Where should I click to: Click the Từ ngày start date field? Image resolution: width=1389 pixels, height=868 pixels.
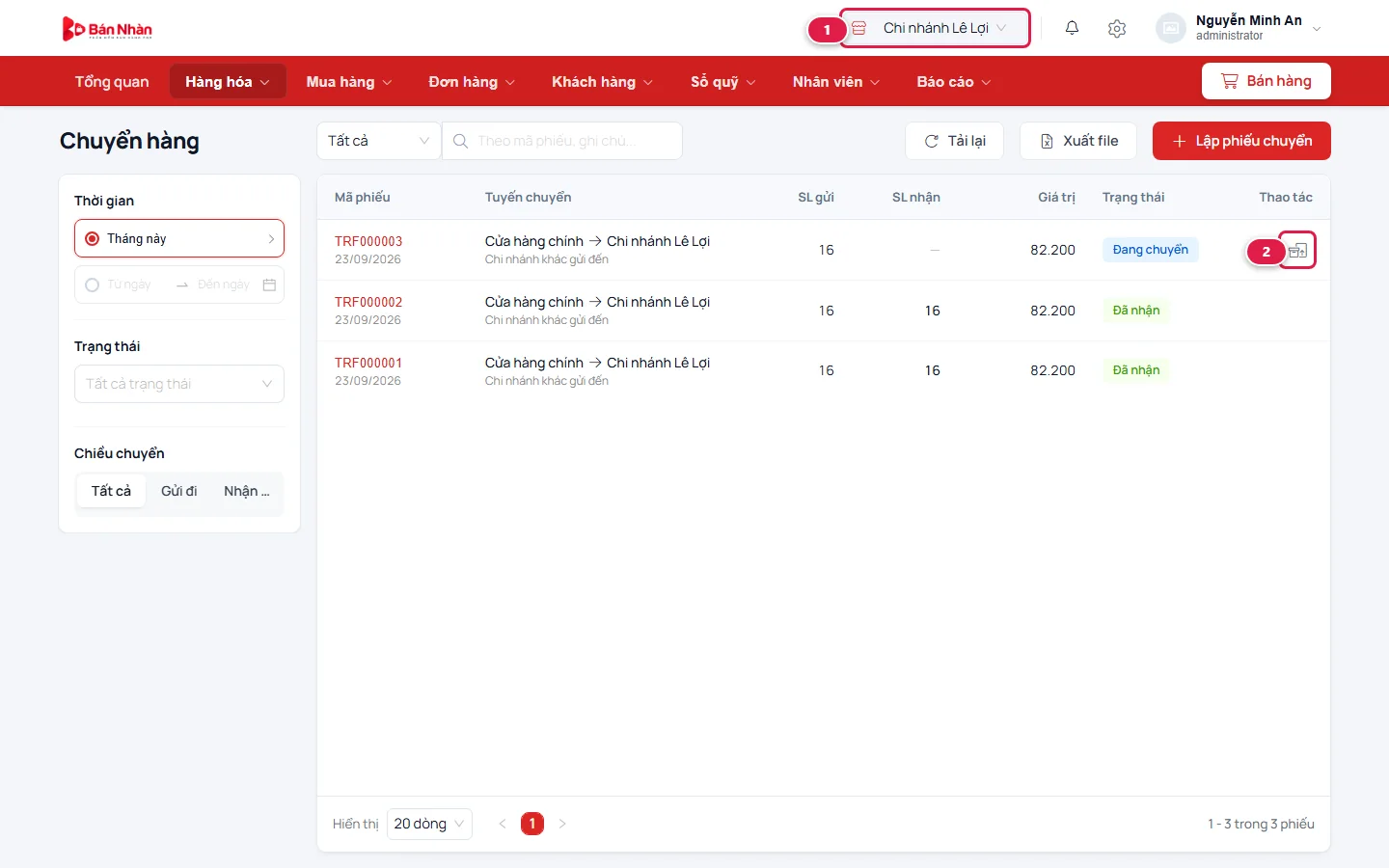click(x=127, y=285)
